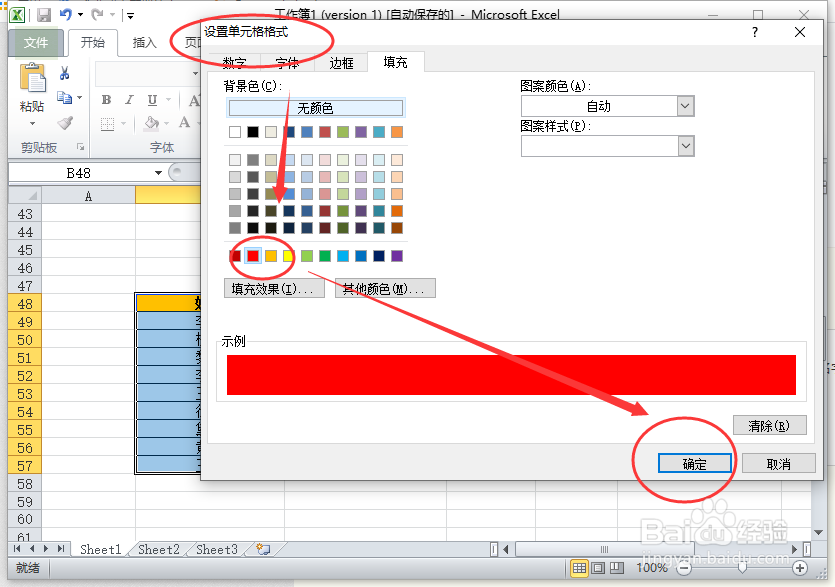Switch to the Insert ribbon tab
The width and height of the screenshot is (835, 587).
pos(144,43)
